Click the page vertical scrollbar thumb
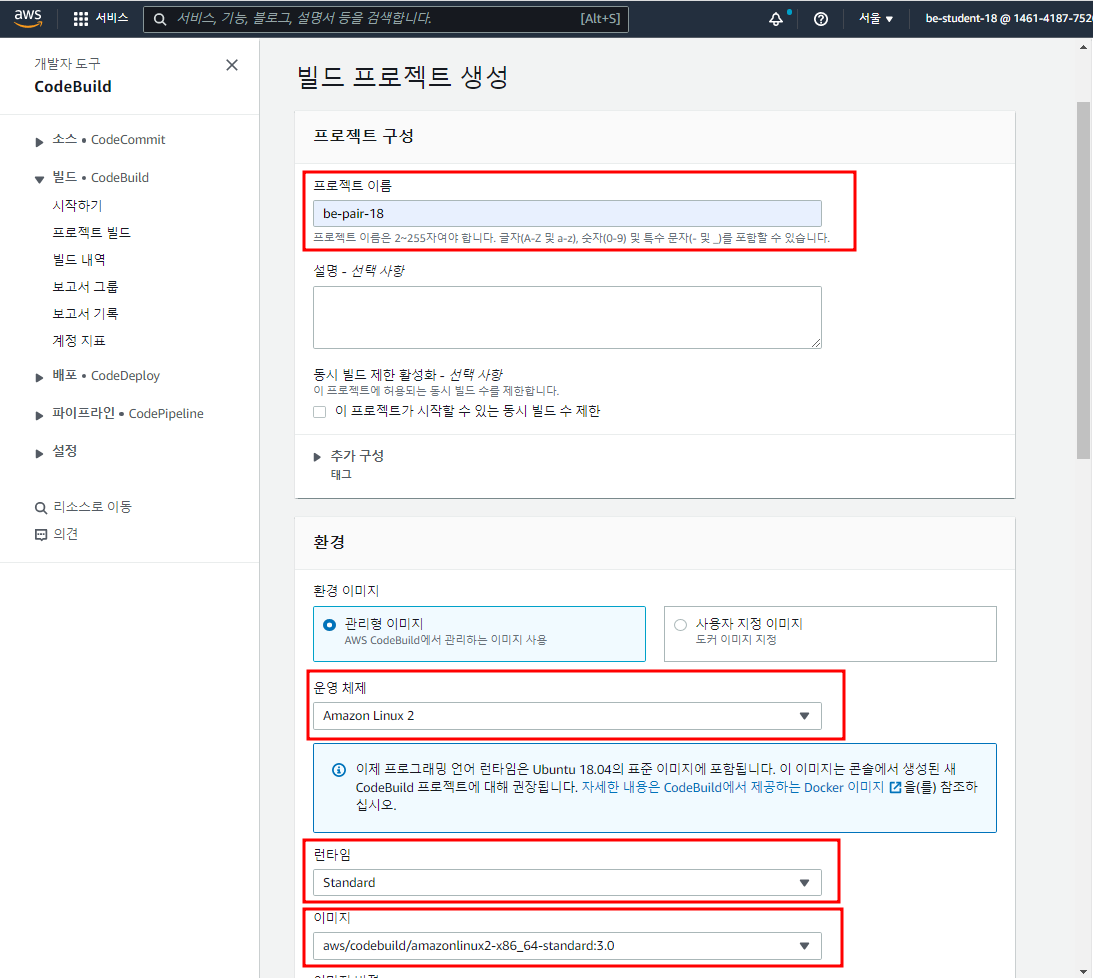The image size is (1093, 978). [1083, 280]
